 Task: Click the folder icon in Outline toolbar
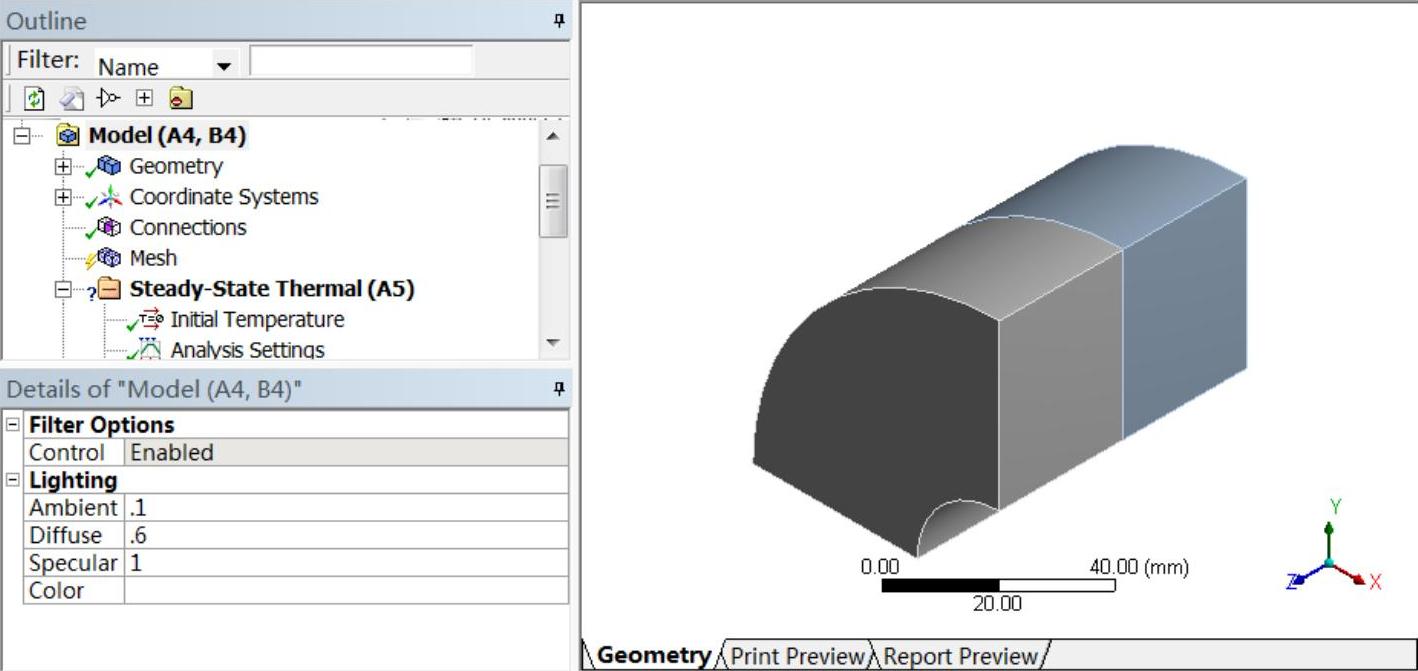[180, 98]
